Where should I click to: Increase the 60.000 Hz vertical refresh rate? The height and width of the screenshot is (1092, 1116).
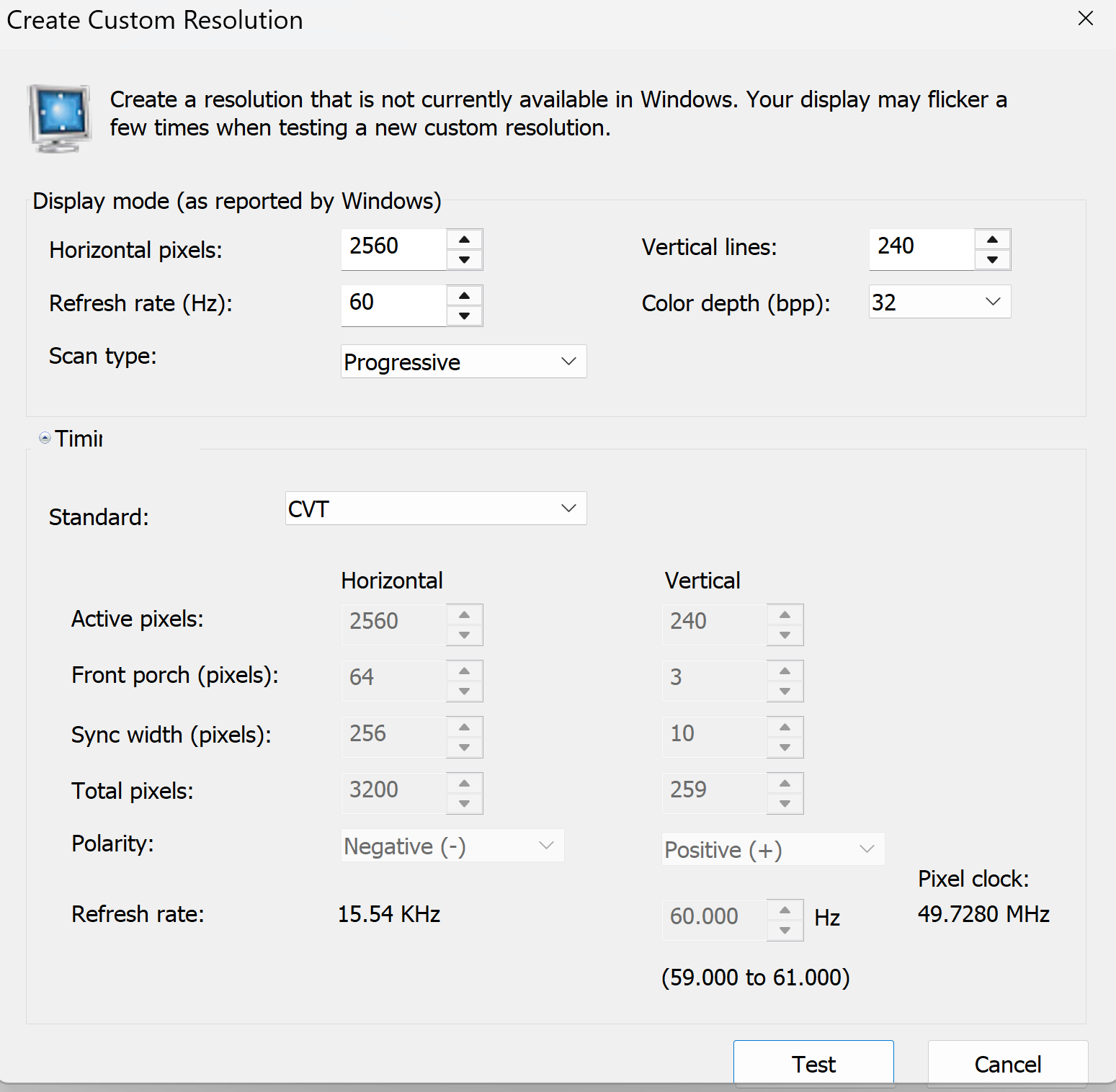[785, 909]
